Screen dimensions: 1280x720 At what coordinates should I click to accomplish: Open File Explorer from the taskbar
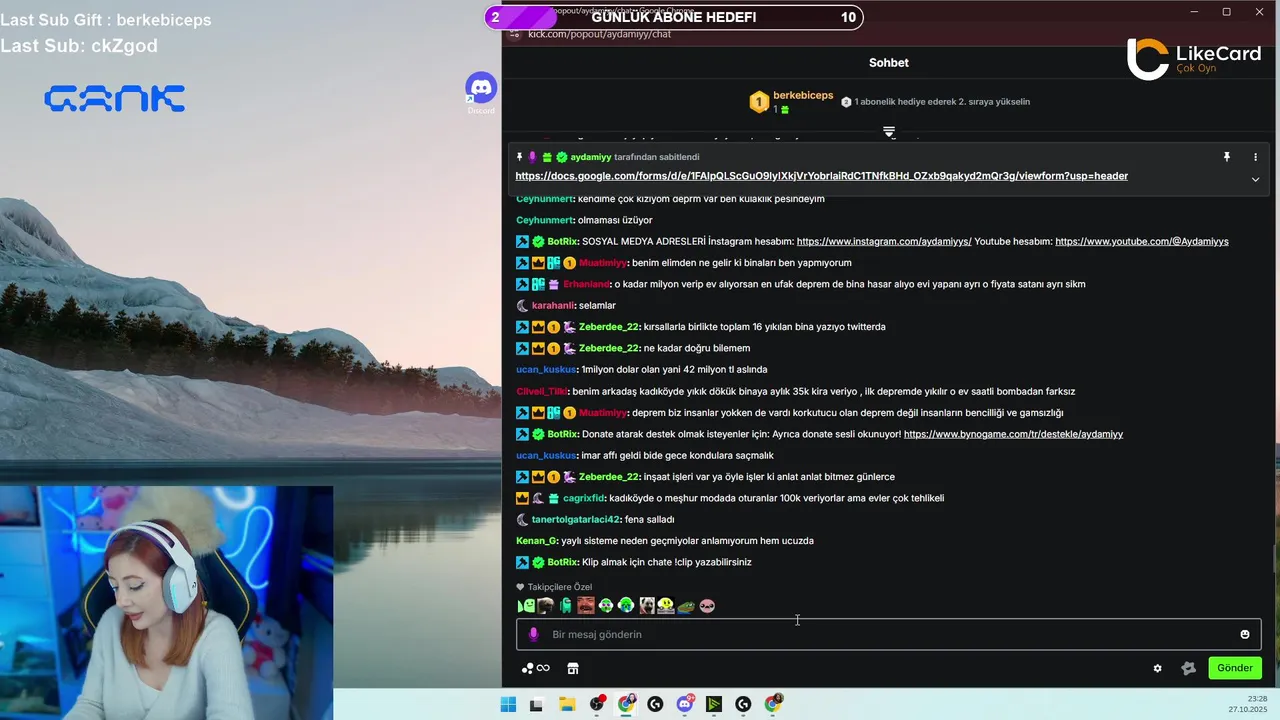pos(567,704)
